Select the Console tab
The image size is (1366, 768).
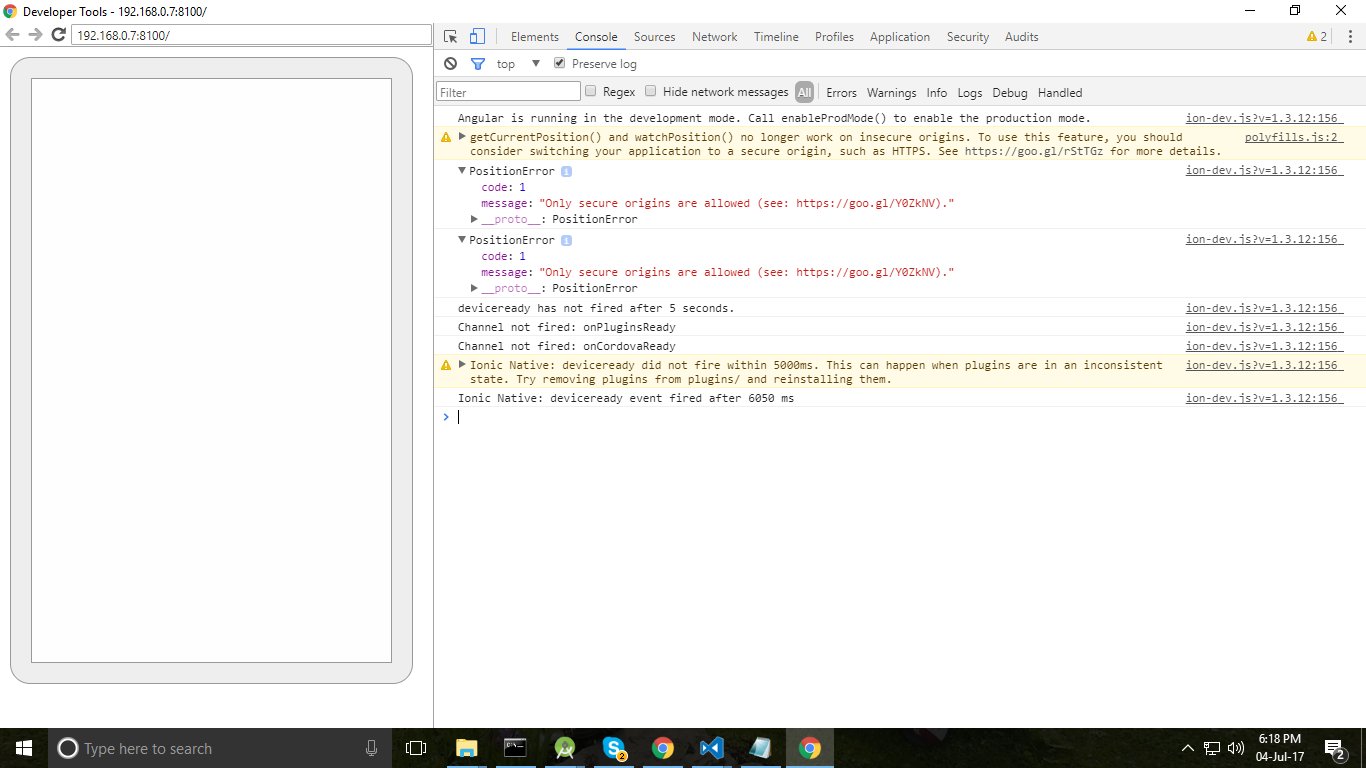596,37
